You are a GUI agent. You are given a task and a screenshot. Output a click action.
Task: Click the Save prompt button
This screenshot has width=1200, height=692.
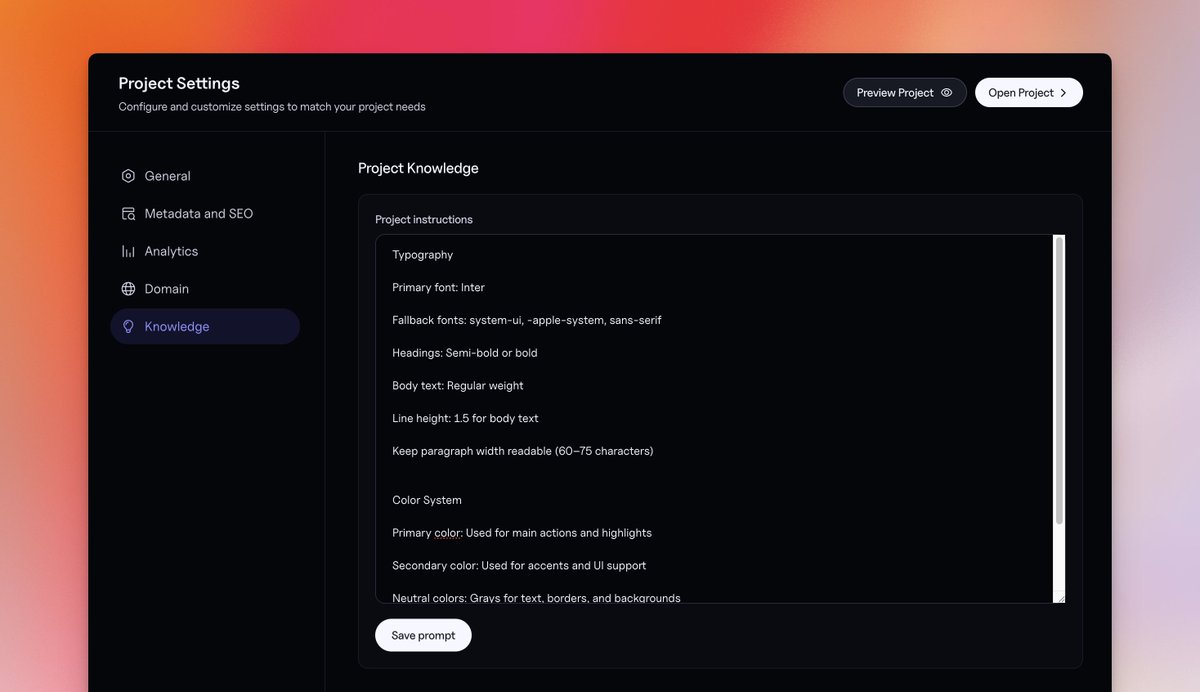click(423, 635)
